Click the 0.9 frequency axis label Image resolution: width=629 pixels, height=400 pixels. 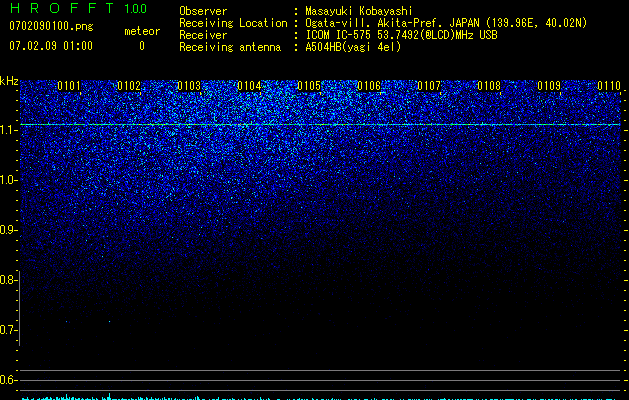(x=9, y=230)
